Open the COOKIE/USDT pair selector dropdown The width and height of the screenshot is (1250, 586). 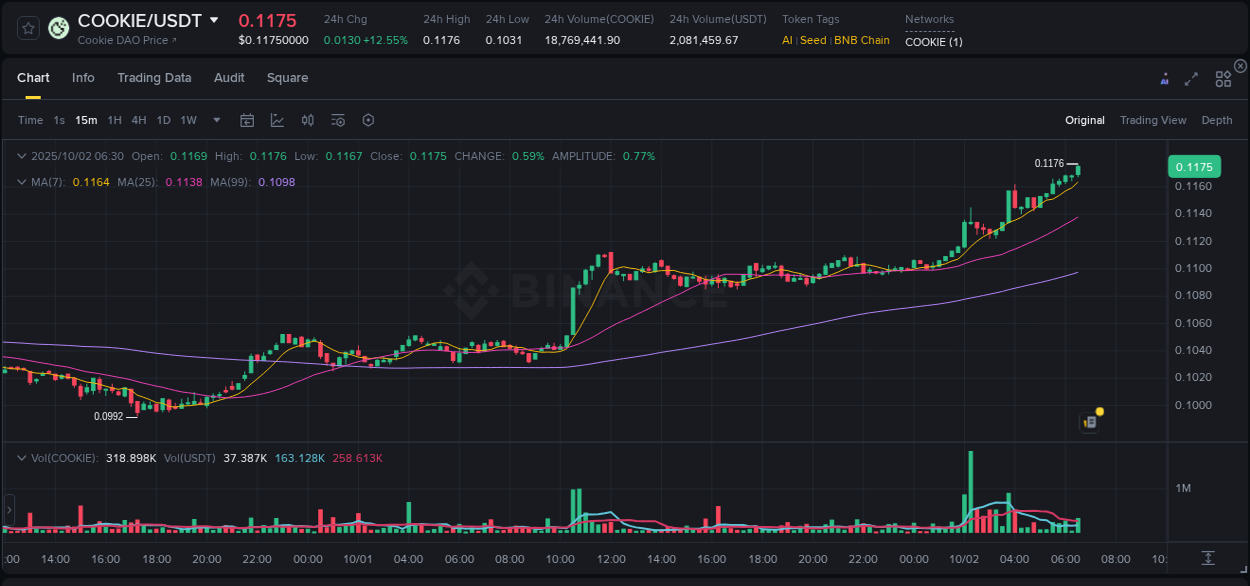coord(213,20)
